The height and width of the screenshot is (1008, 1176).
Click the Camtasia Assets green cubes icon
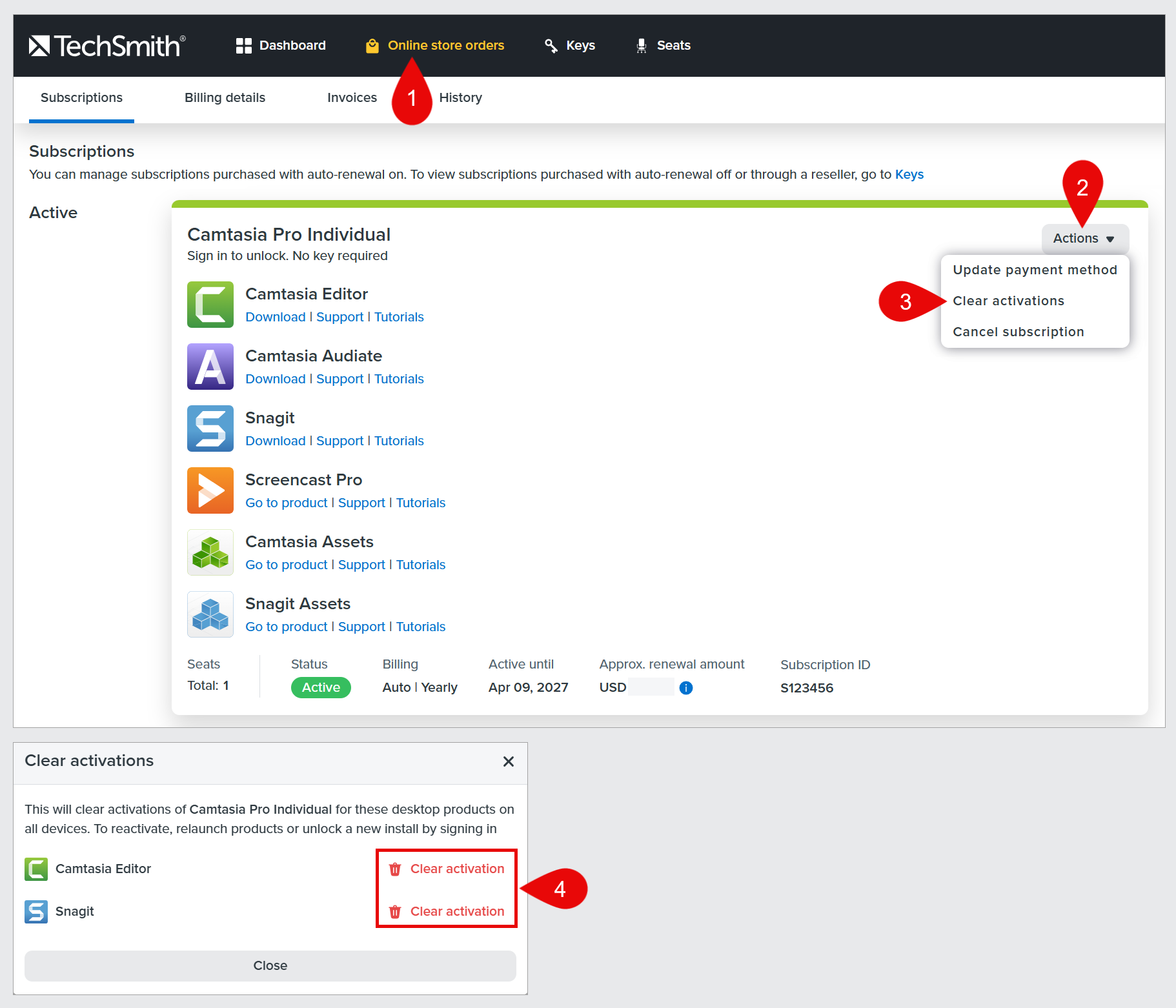[x=210, y=552]
